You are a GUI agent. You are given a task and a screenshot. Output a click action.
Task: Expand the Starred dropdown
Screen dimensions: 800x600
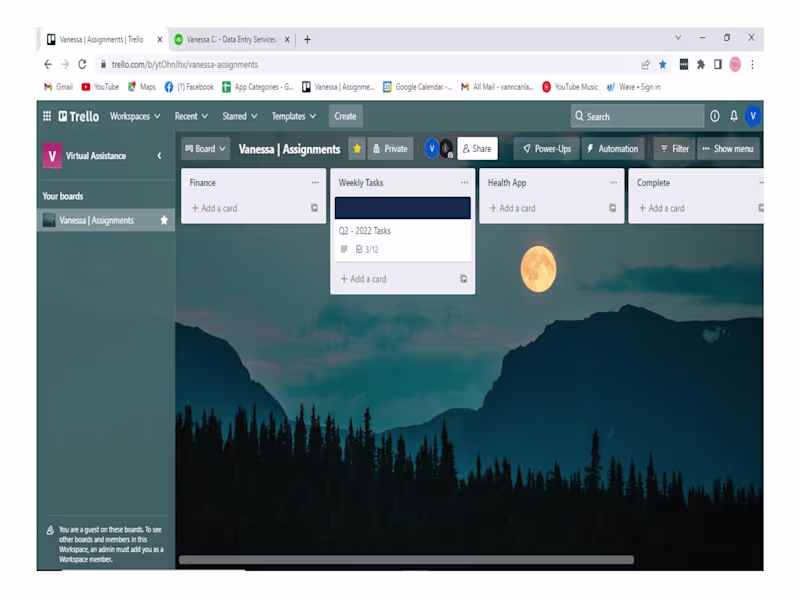click(x=239, y=116)
